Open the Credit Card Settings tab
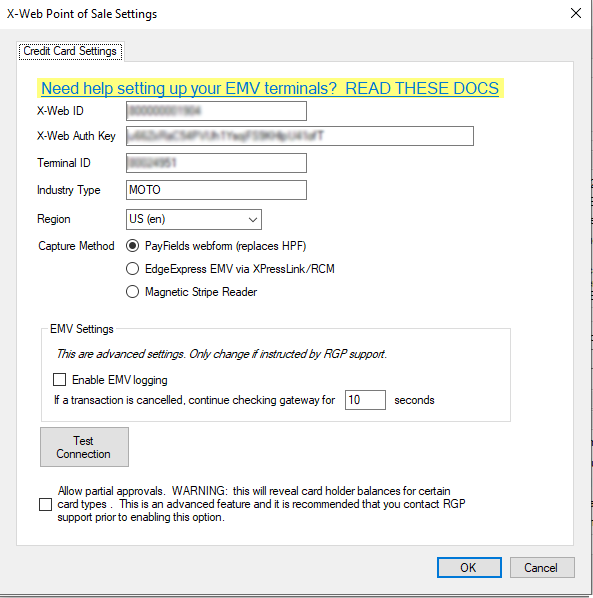 pos(70,51)
